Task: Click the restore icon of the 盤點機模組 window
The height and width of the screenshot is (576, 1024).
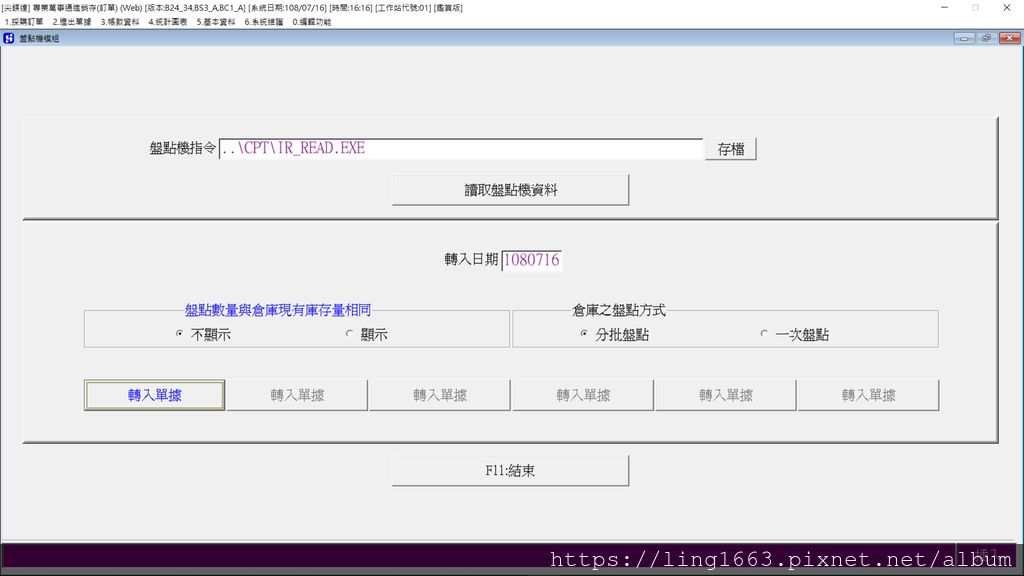Action: pyautogui.click(x=985, y=38)
